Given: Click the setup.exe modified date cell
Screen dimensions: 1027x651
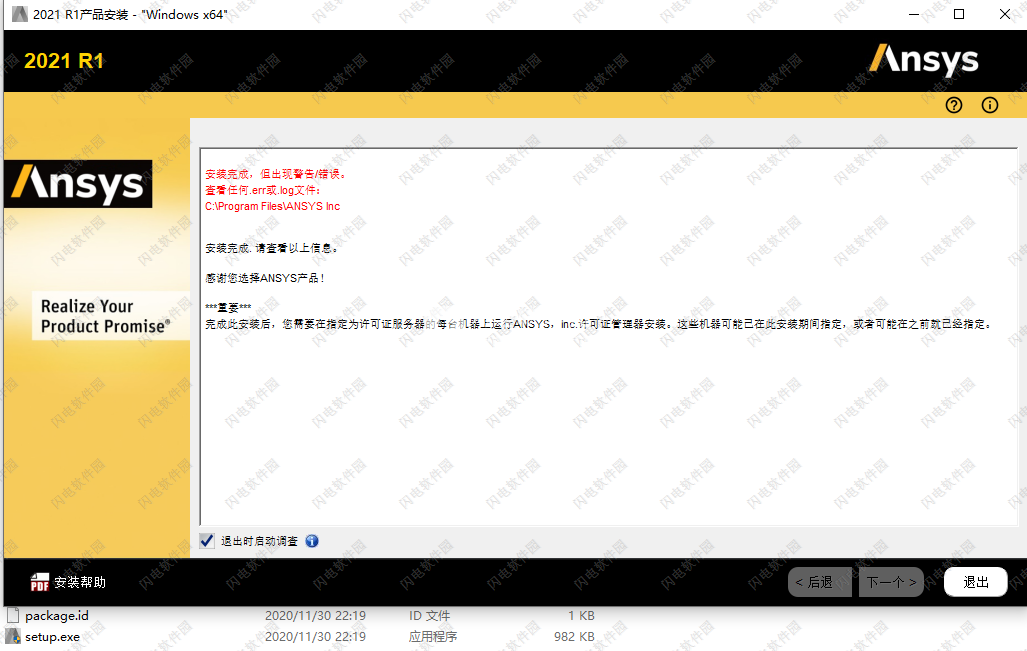Looking at the screenshot, I should tap(315, 637).
